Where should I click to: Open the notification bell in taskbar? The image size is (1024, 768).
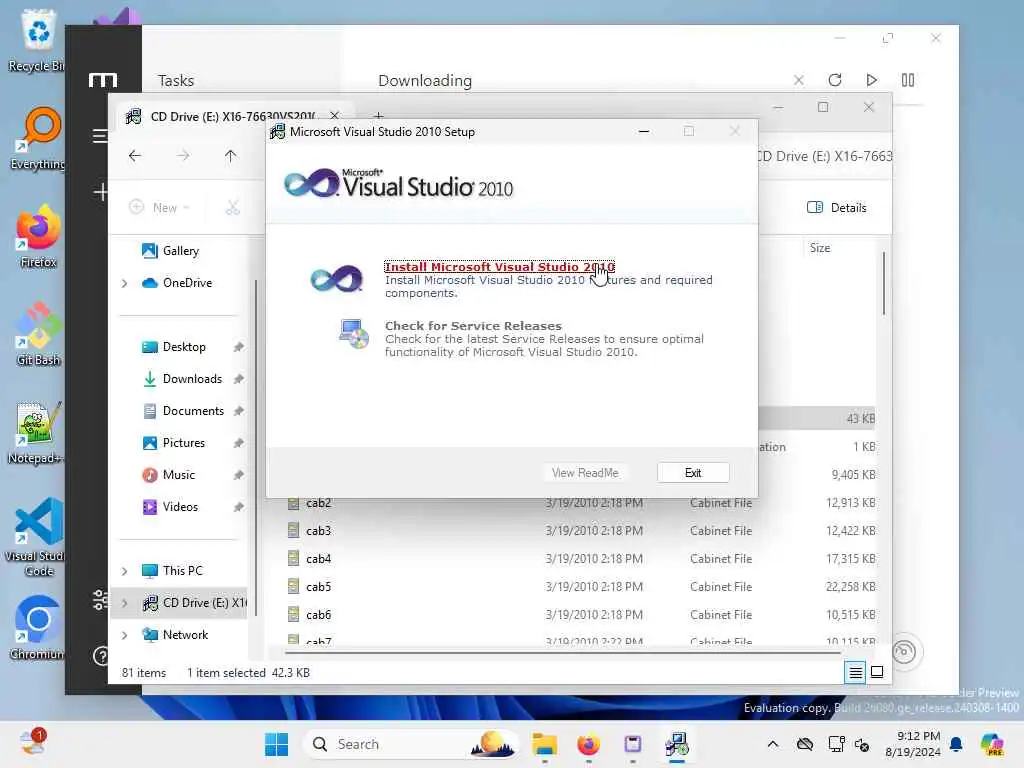click(956, 744)
